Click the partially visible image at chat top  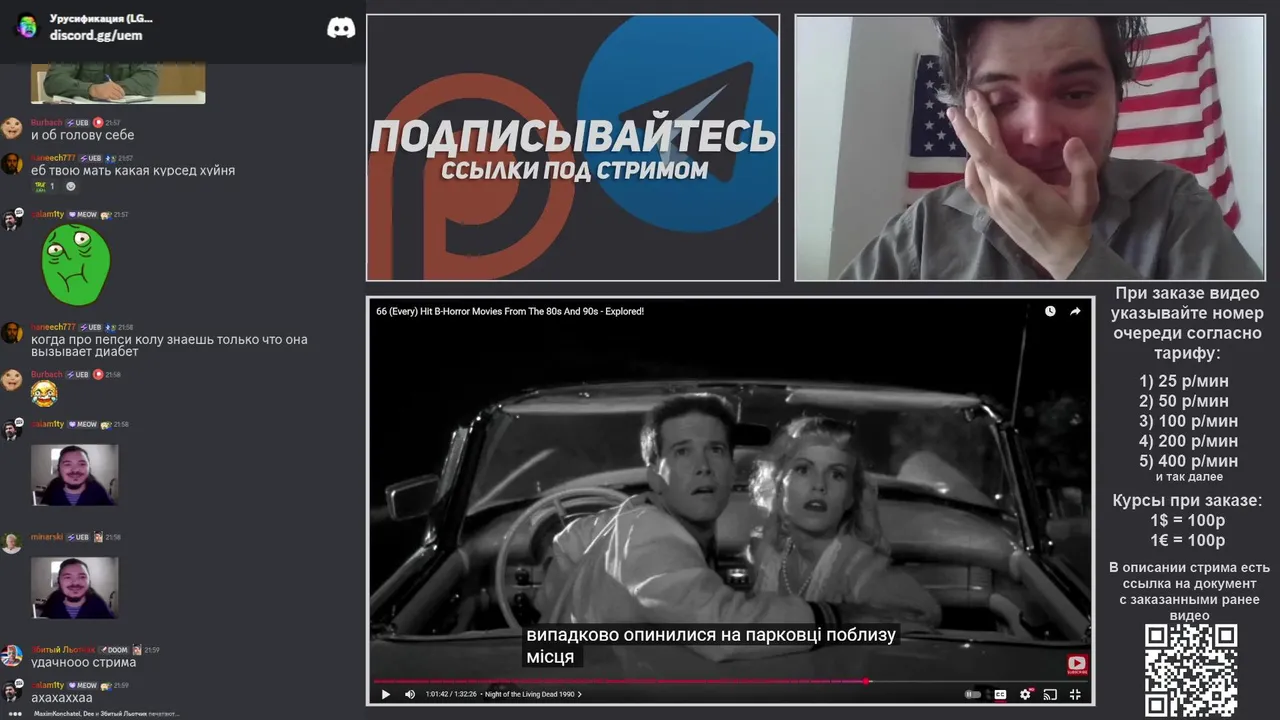point(118,84)
